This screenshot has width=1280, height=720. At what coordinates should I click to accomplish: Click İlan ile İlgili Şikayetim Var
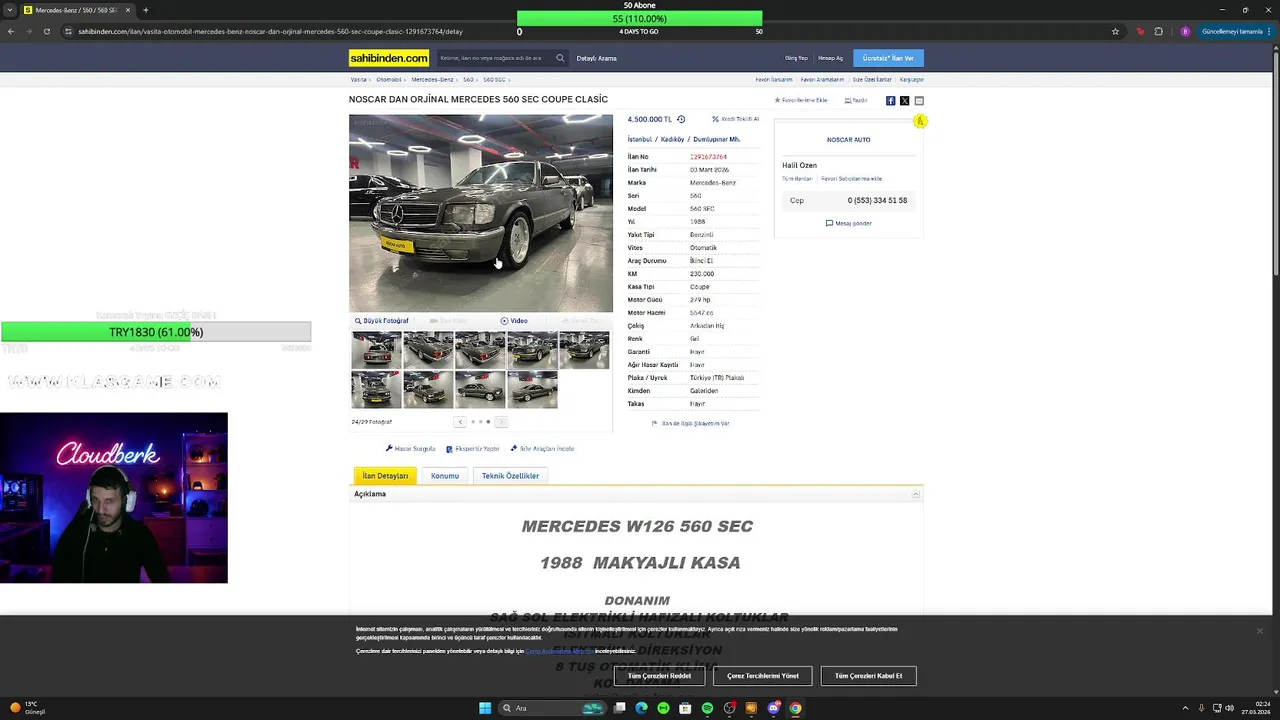[x=691, y=423]
